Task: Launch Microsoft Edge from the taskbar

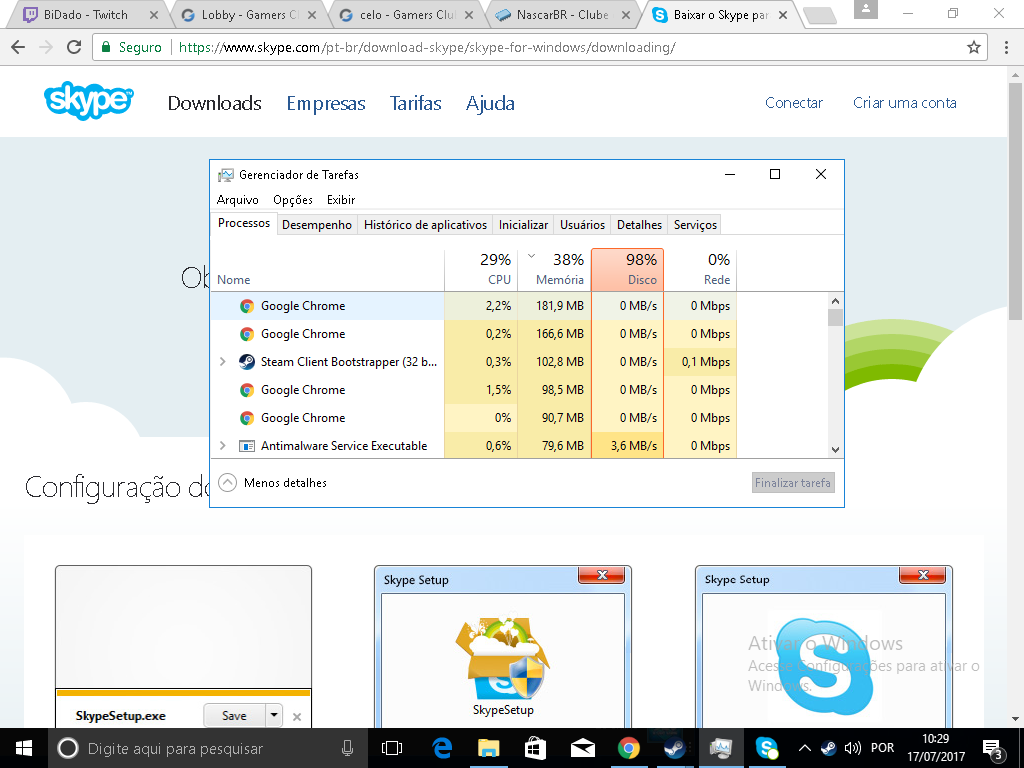Action: click(442, 748)
